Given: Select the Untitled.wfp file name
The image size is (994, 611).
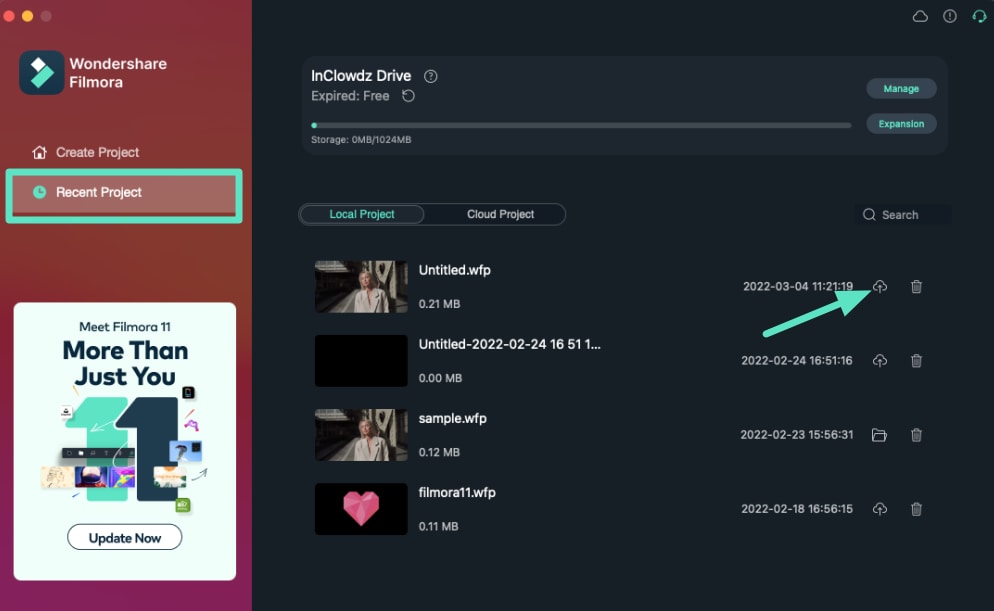Looking at the screenshot, I should coord(455,270).
